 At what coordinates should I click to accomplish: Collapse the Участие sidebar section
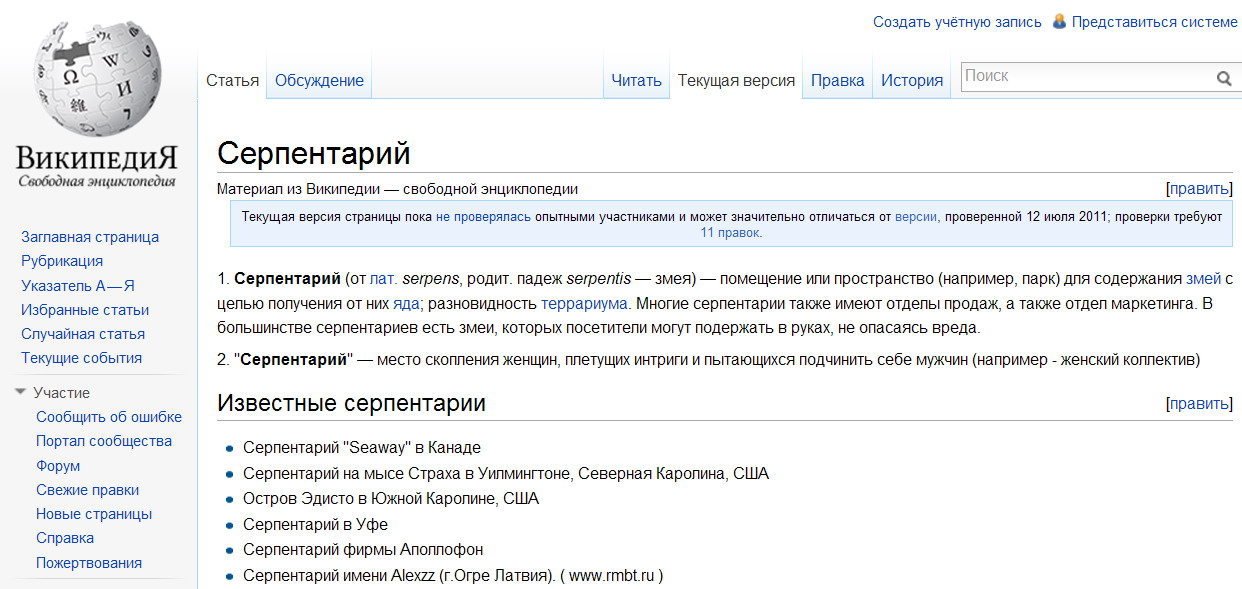click(x=21, y=393)
